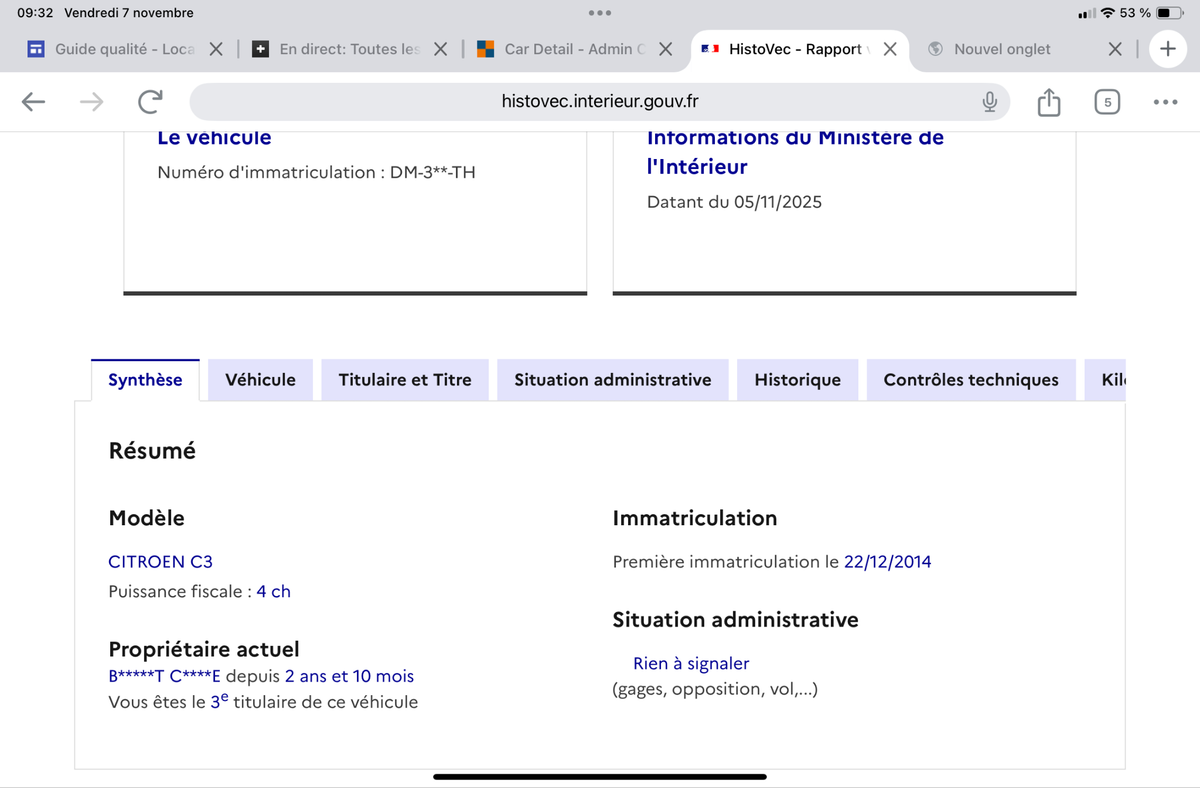This screenshot has height=788, width=1200.
Task: Switch to the Nouvel onglet browser tab
Action: click(x=1002, y=49)
